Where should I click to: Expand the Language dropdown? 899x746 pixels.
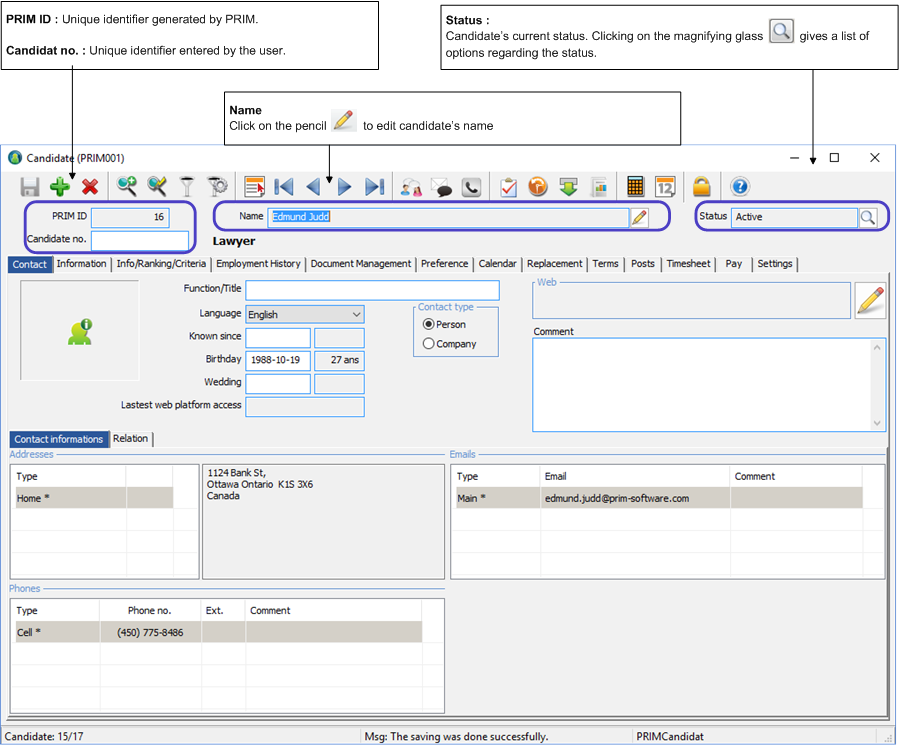coord(356,314)
